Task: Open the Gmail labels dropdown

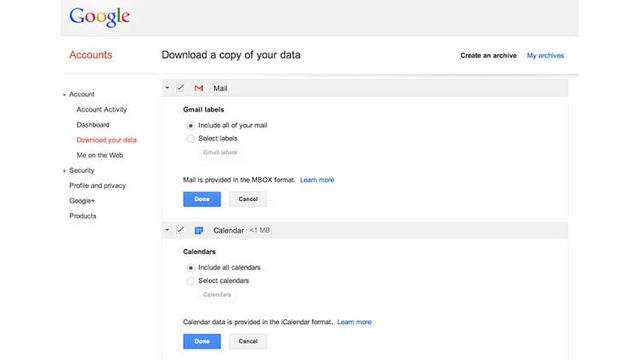Action: (x=220, y=152)
